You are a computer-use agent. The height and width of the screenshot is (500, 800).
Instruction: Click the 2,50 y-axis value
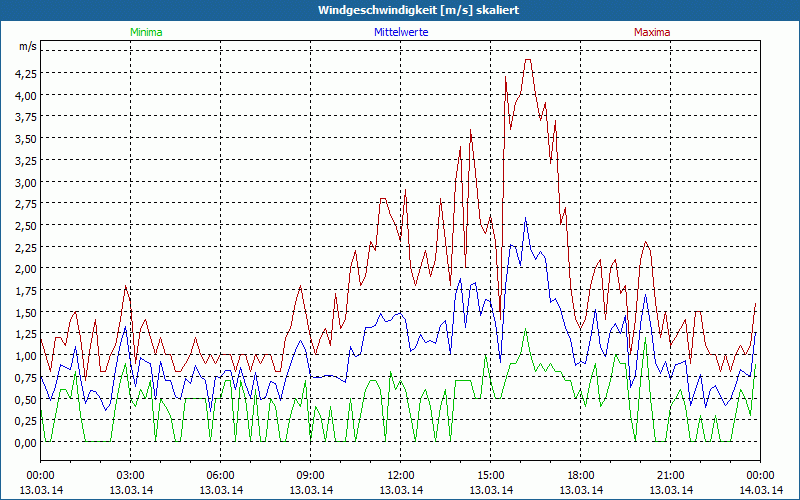[26, 226]
